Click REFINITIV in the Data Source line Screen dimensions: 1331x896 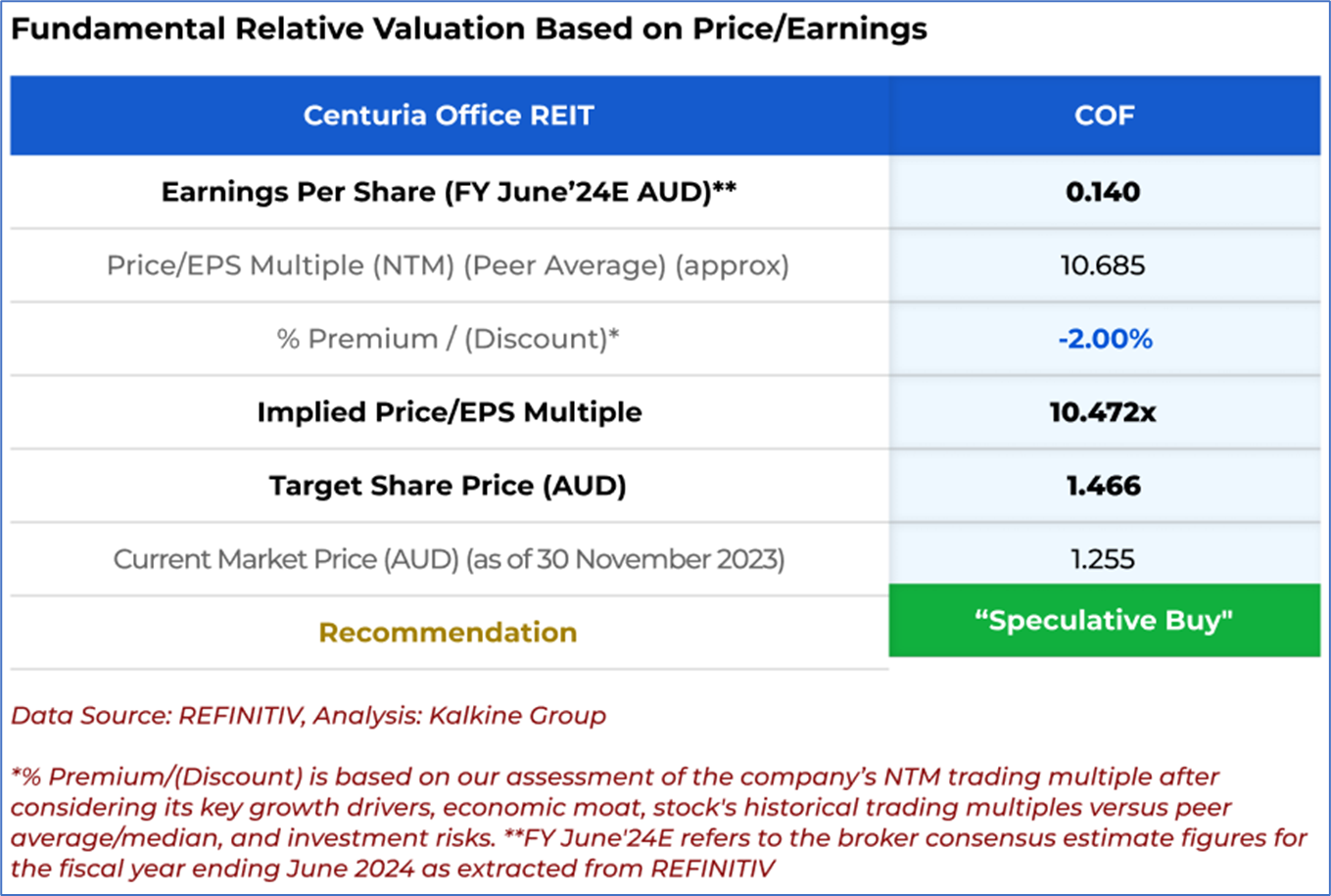click(238, 716)
